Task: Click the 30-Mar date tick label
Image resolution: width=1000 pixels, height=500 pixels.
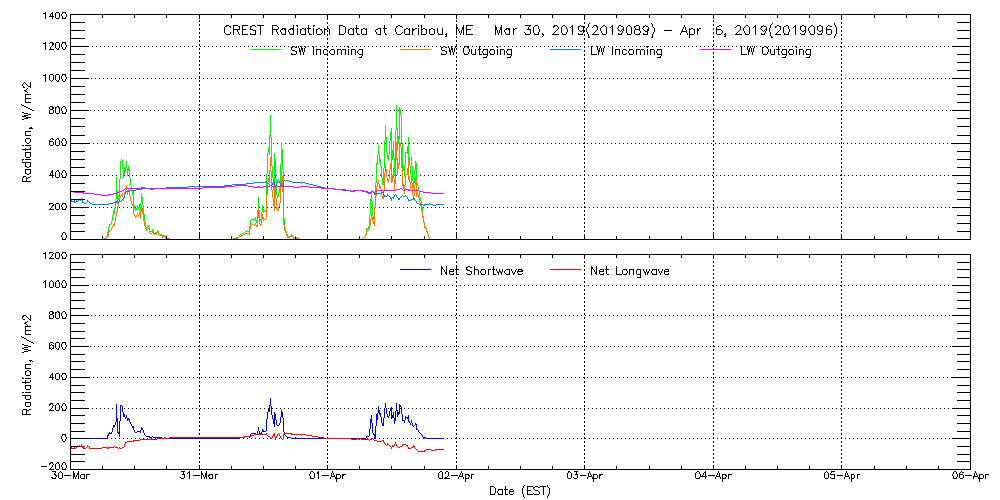Action: (72, 476)
